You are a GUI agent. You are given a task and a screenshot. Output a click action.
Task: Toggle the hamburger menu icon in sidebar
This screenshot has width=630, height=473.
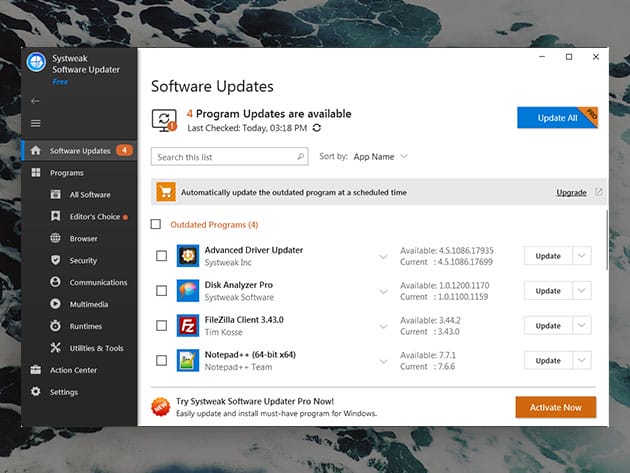pos(35,123)
